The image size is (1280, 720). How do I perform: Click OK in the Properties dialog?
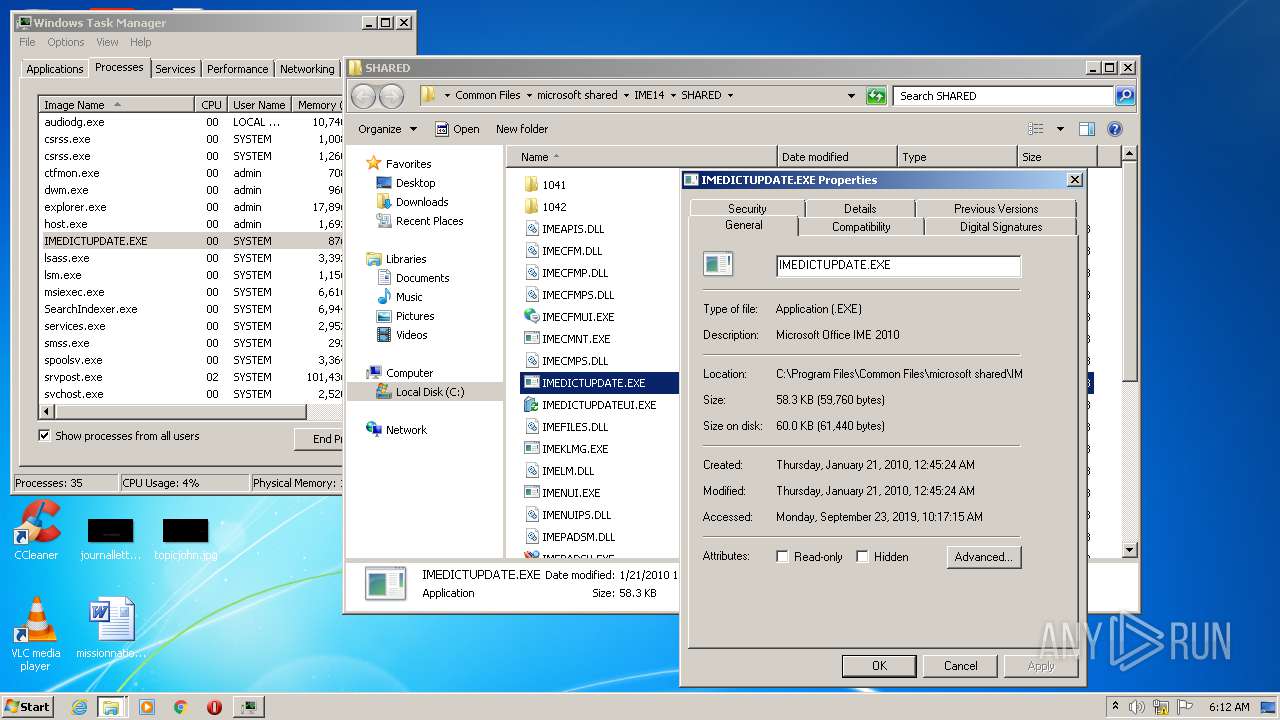(x=879, y=666)
